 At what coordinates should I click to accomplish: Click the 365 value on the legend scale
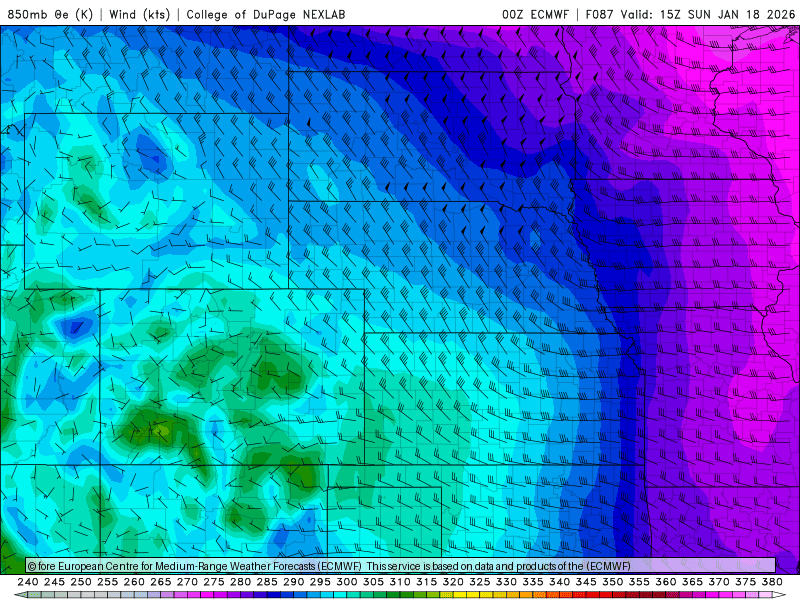(x=692, y=582)
